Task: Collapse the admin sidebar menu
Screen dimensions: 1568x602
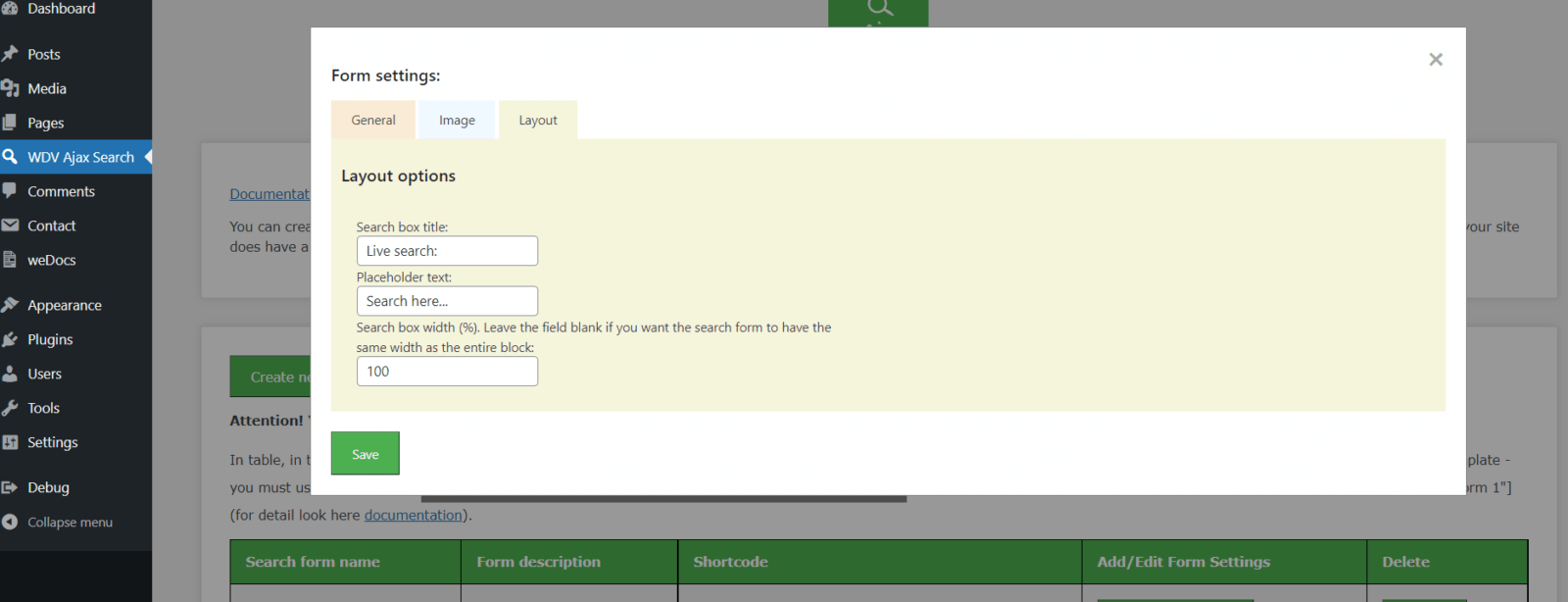Action: point(69,523)
